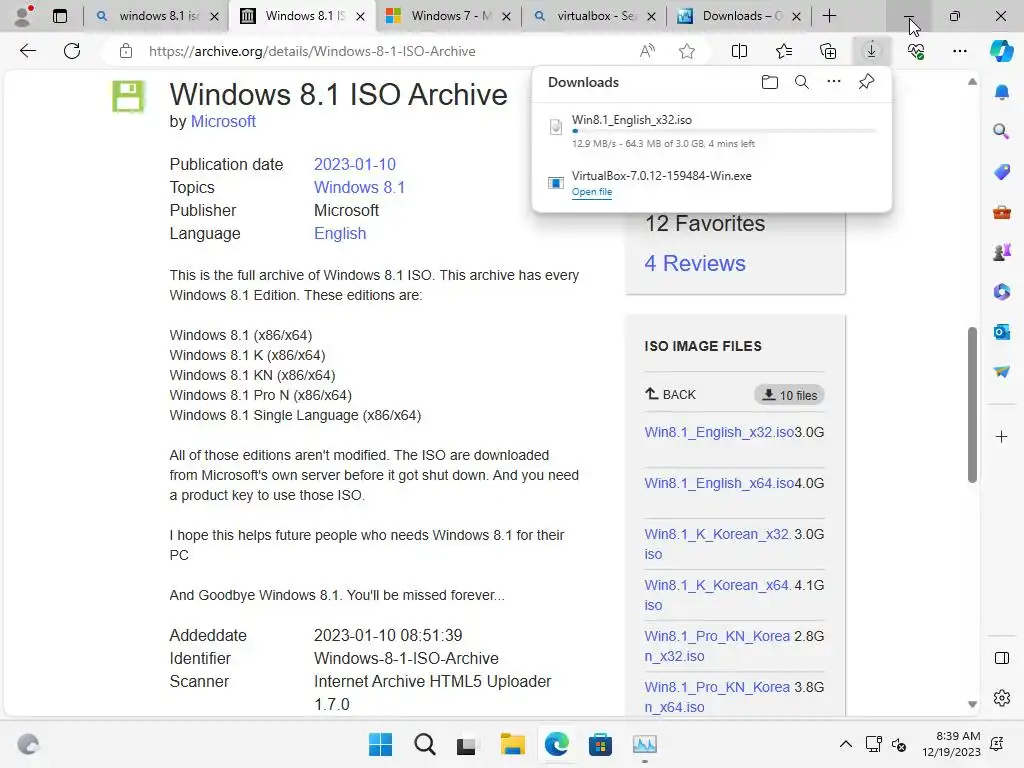
Task: Open file link for VirtualBox download
Action: click(592, 192)
